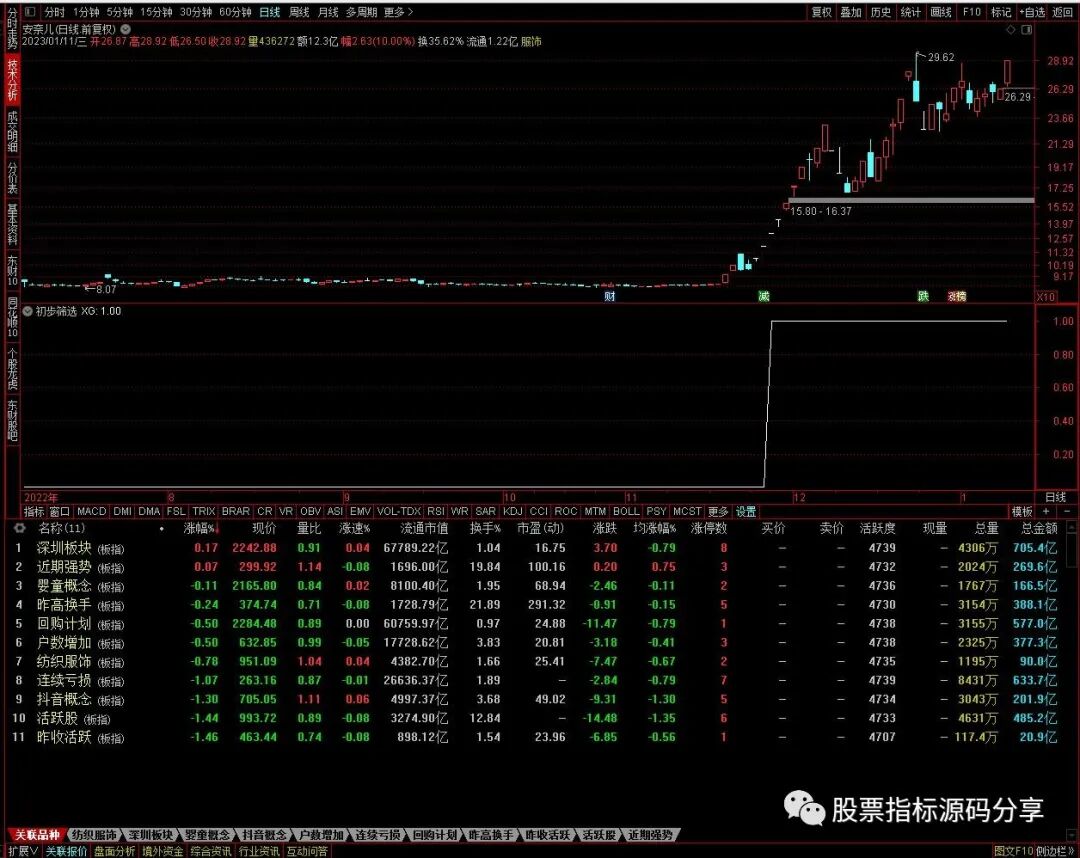Expand the 更多 periods menu
The height and width of the screenshot is (858, 1080).
[398, 12]
